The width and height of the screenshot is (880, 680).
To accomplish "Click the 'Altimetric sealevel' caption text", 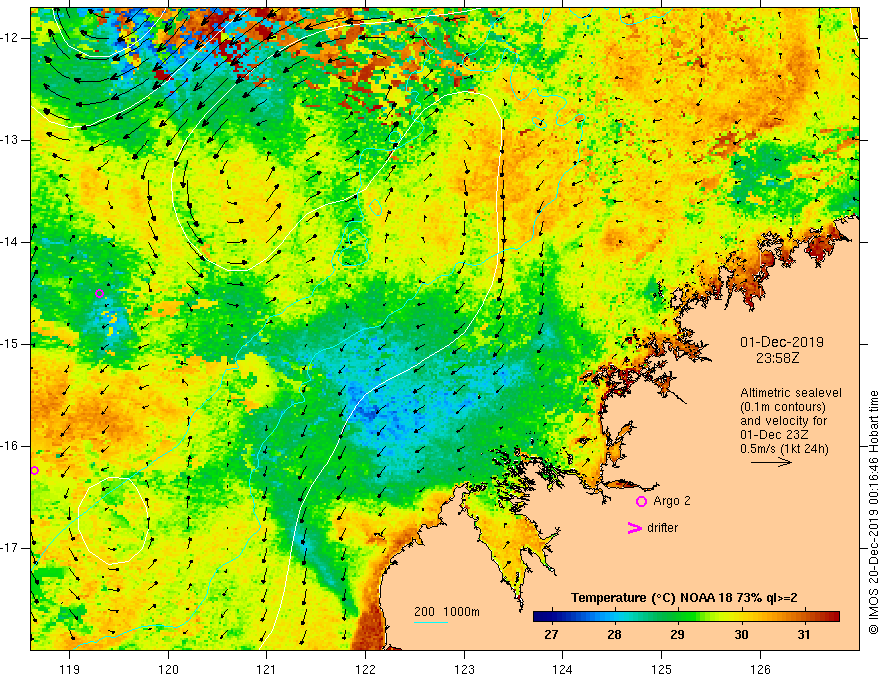I will pyautogui.click(x=791, y=393).
